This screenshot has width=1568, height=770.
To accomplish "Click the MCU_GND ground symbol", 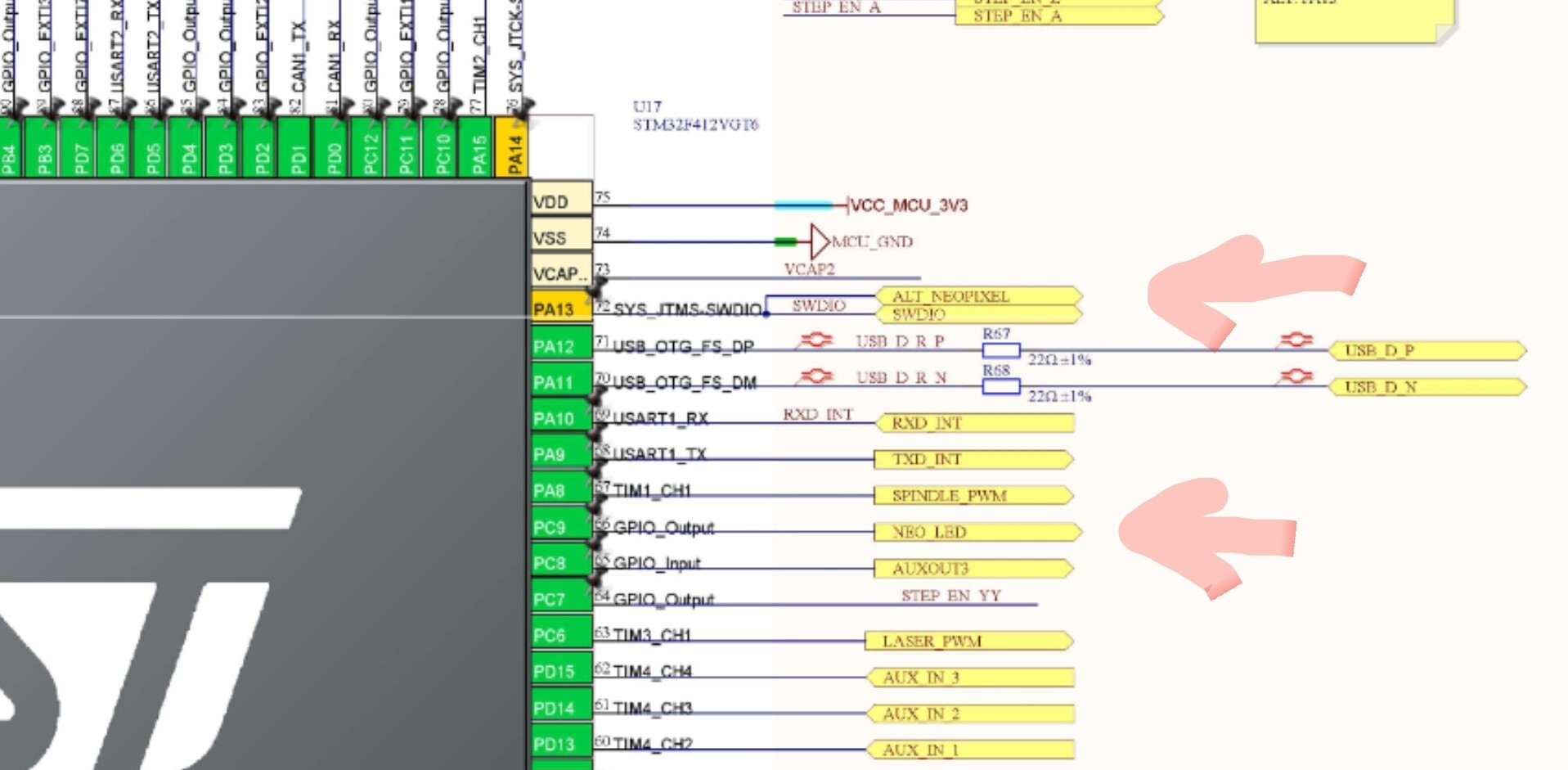I will coord(820,241).
